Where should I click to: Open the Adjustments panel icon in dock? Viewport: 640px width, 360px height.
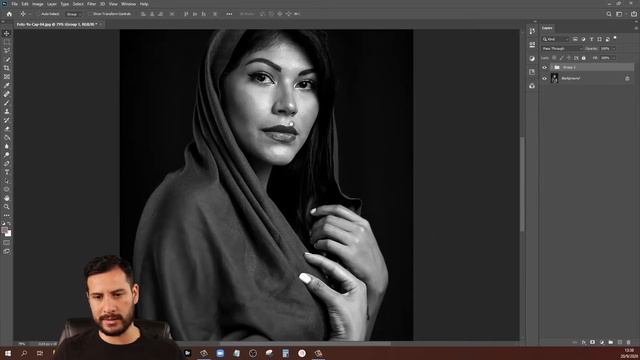[532, 58]
